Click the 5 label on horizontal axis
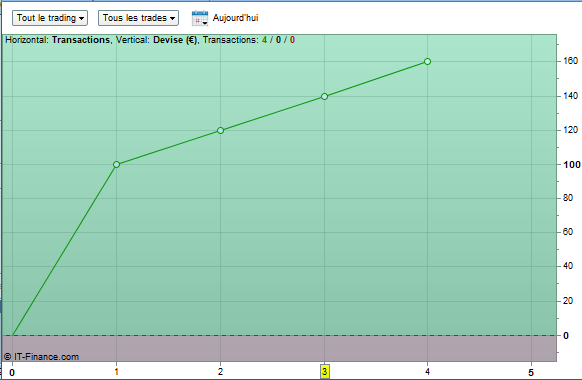The image size is (582, 380). [x=531, y=372]
